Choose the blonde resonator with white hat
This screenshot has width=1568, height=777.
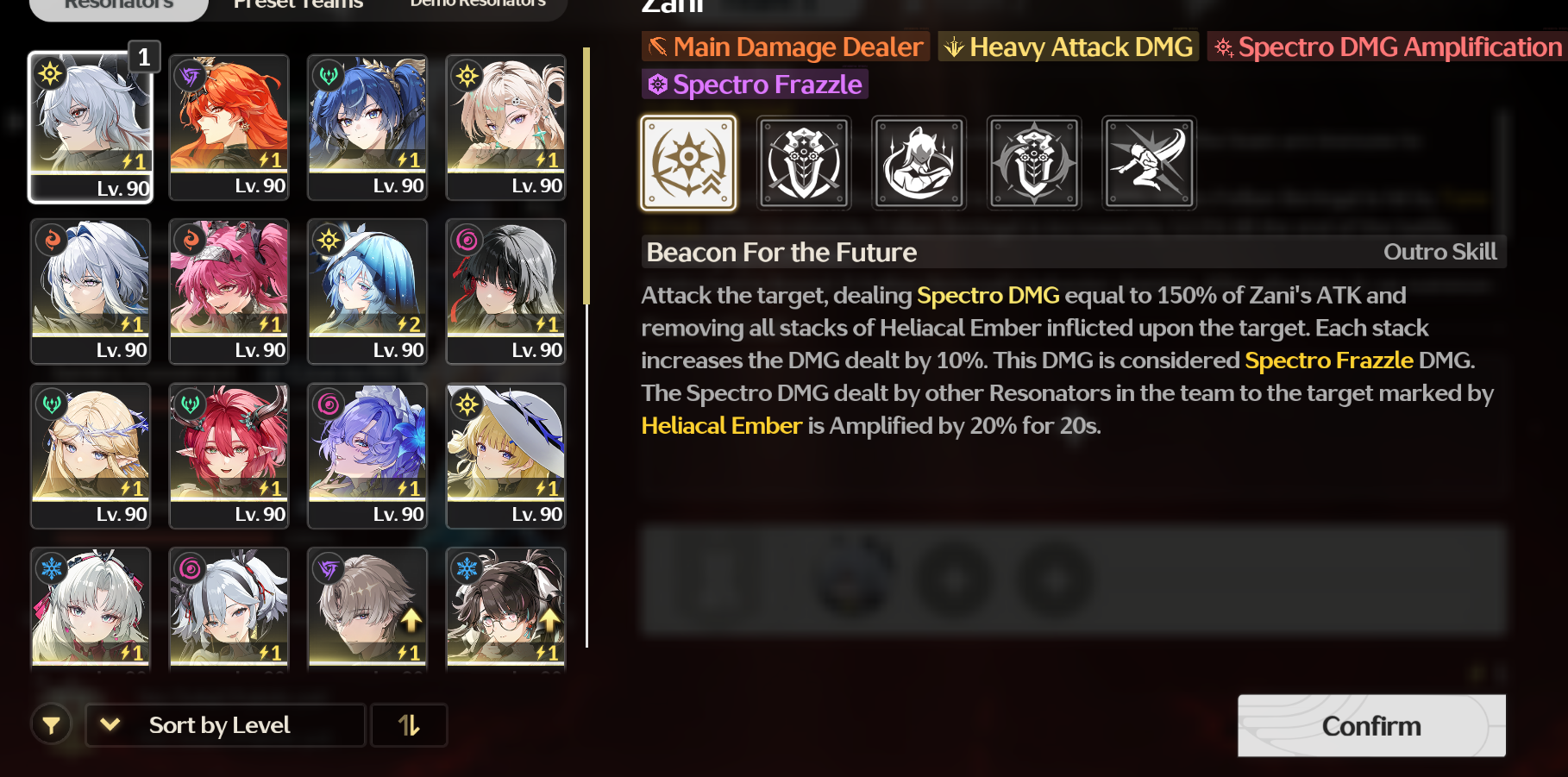click(506, 455)
